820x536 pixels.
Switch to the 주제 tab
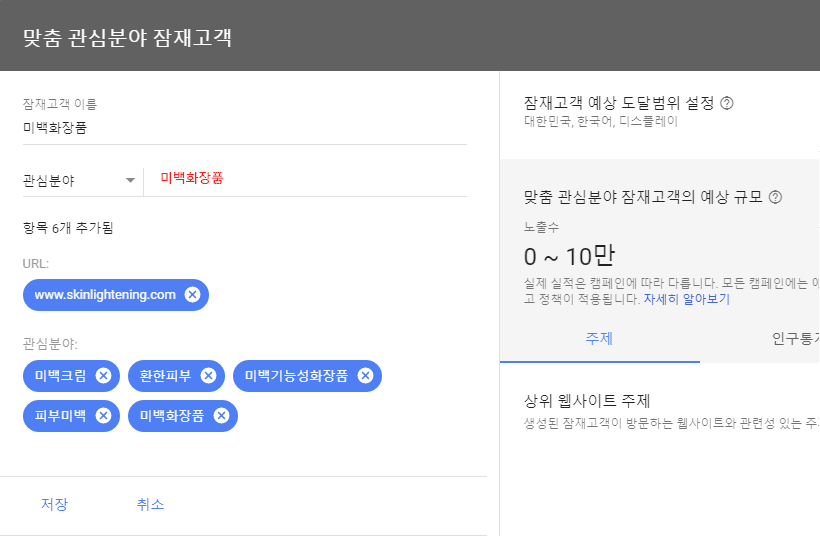tap(599, 339)
